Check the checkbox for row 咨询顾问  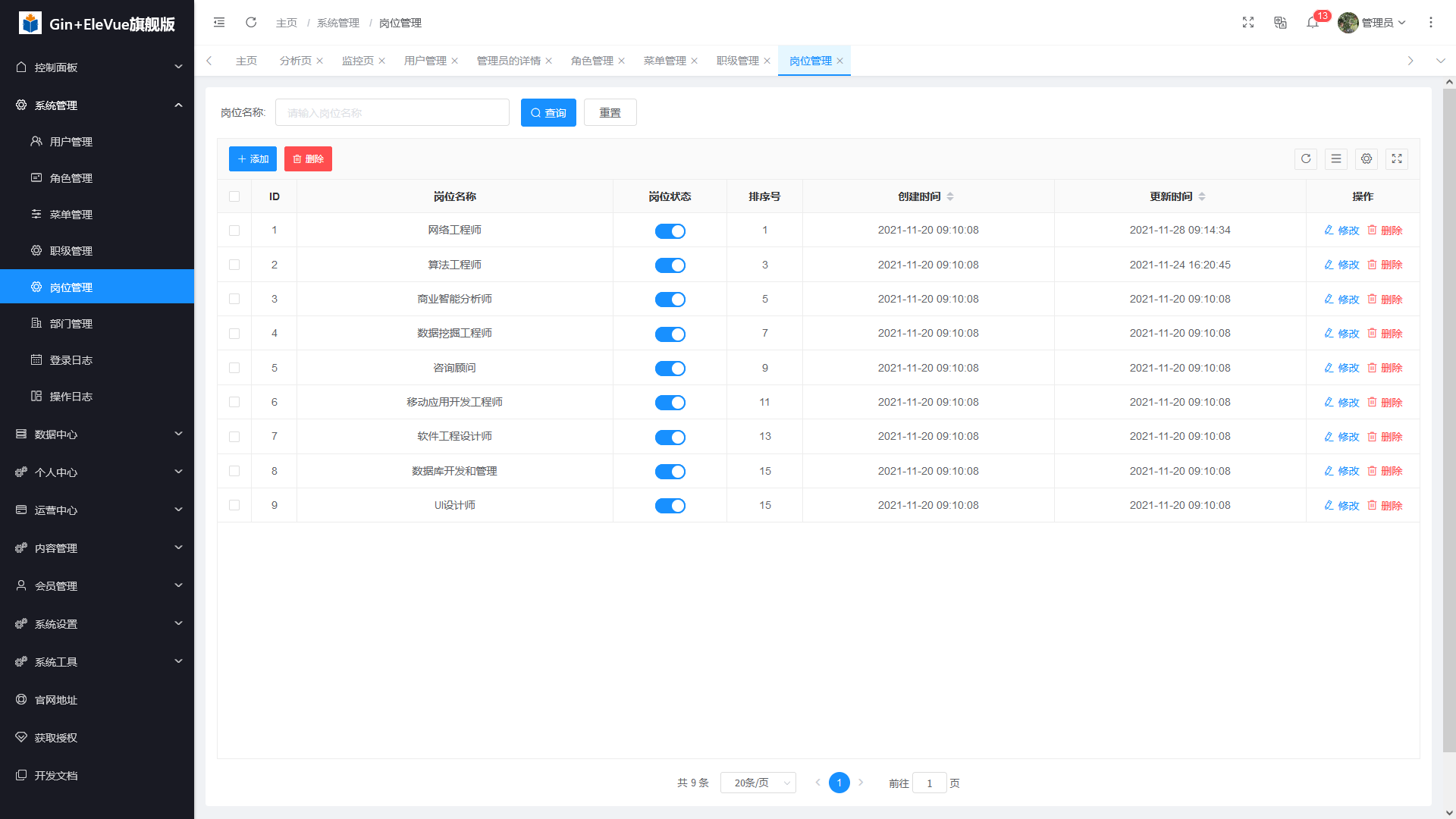pyautogui.click(x=234, y=368)
